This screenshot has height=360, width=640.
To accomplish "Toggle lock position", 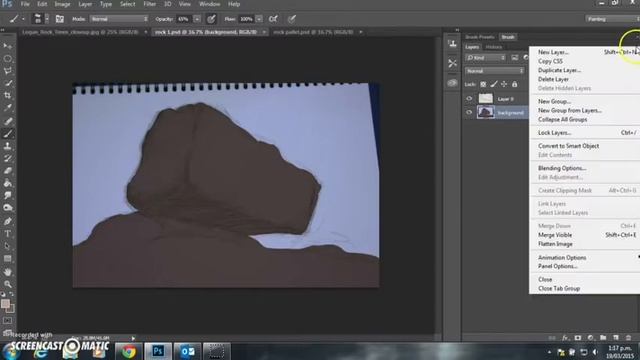I will click(504, 84).
